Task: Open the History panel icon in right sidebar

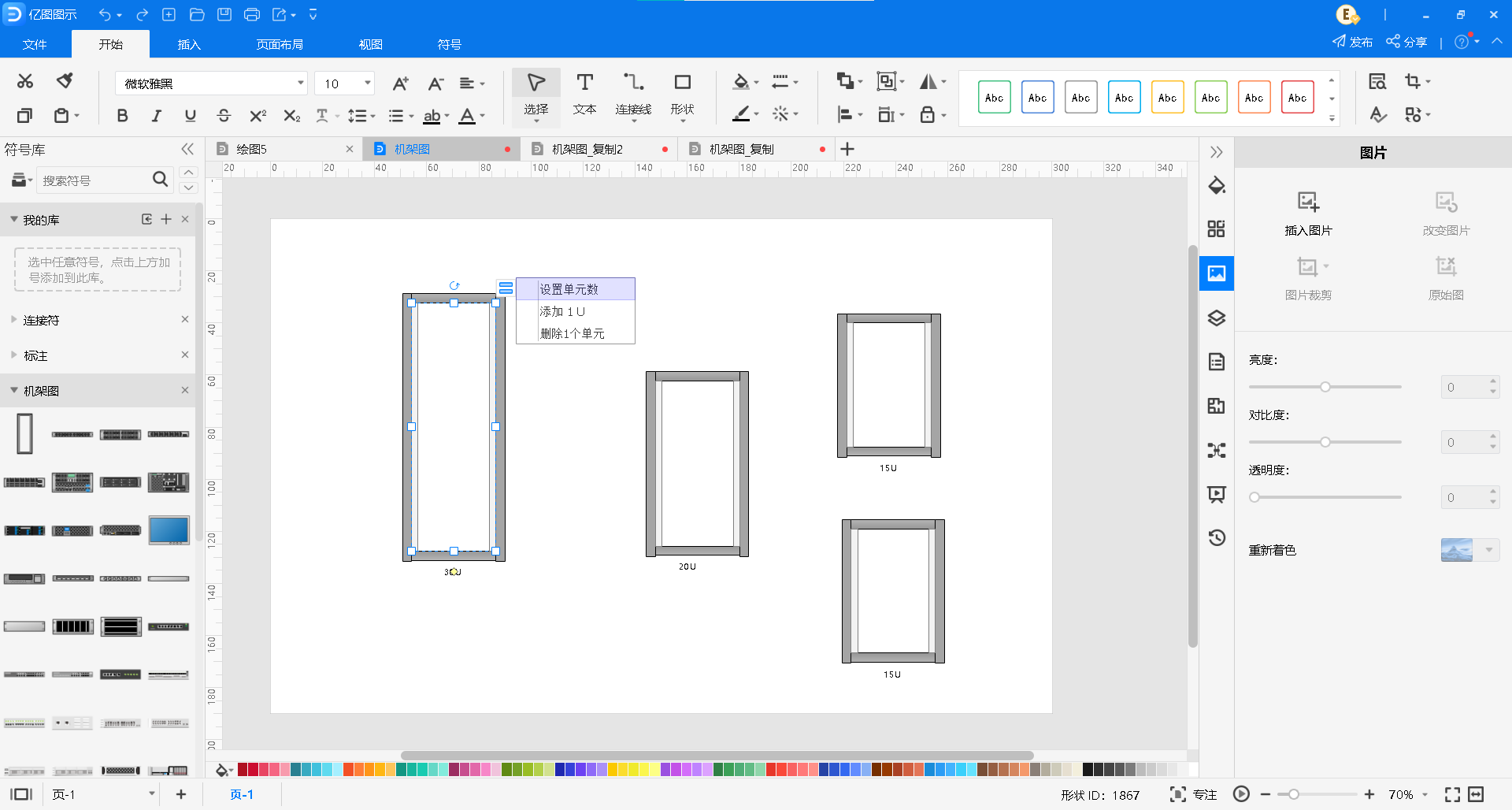Action: click(1217, 537)
